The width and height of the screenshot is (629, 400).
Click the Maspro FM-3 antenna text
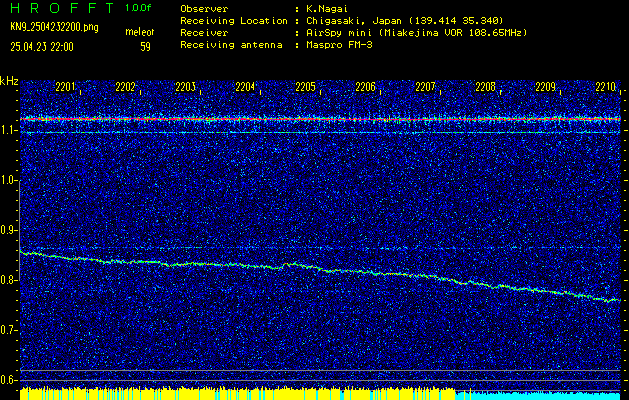339,45
